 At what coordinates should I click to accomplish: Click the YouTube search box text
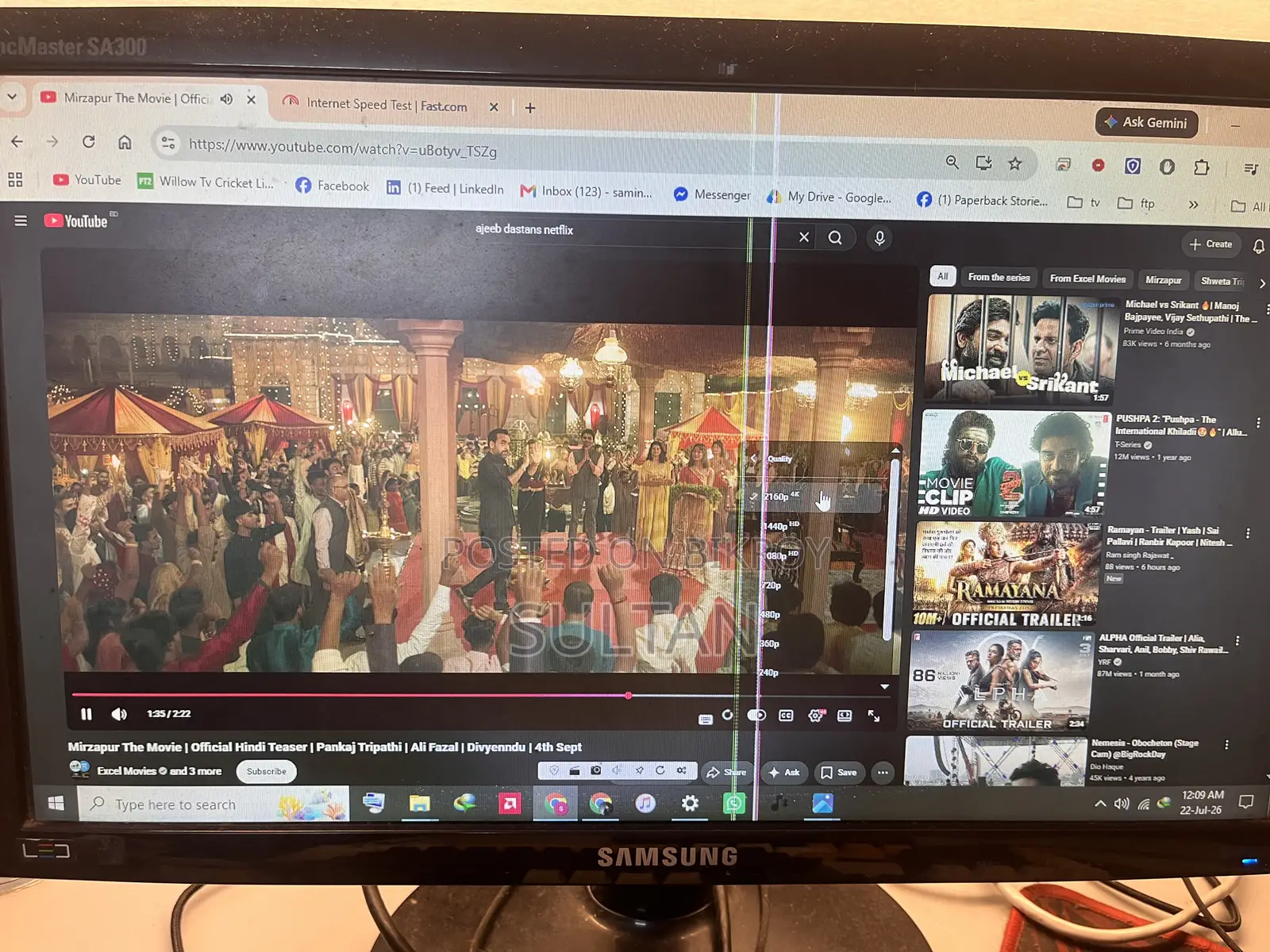[525, 229]
